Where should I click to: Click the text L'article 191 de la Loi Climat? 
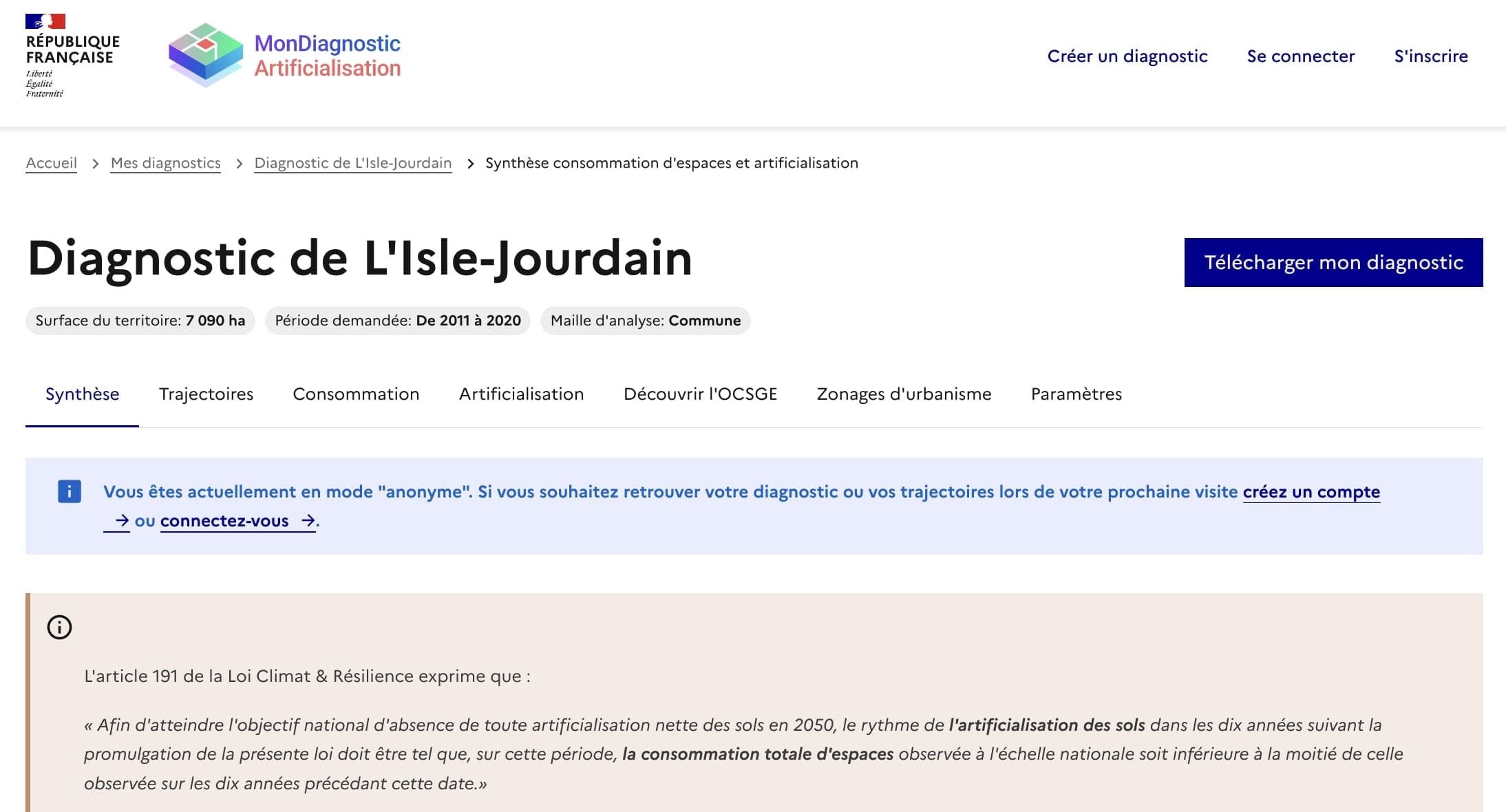tap(307, 676)
